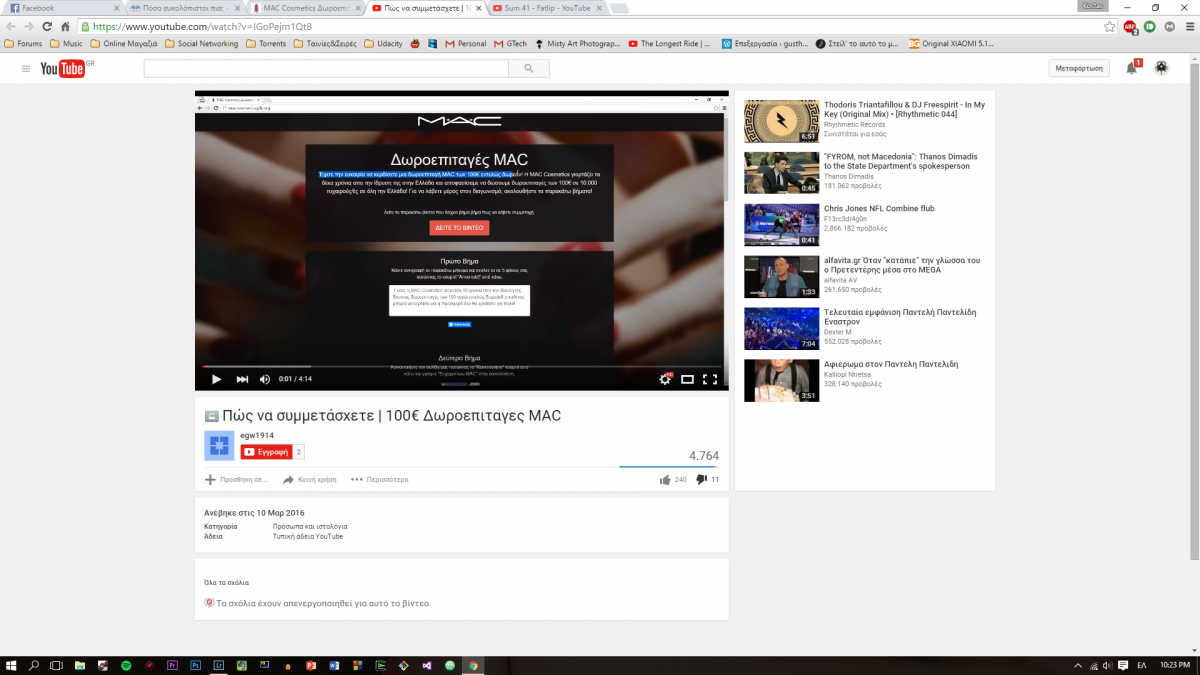This screenshot has height=675, width=1200.
Task: Play the video with the play button
Action: coord(216,379)
